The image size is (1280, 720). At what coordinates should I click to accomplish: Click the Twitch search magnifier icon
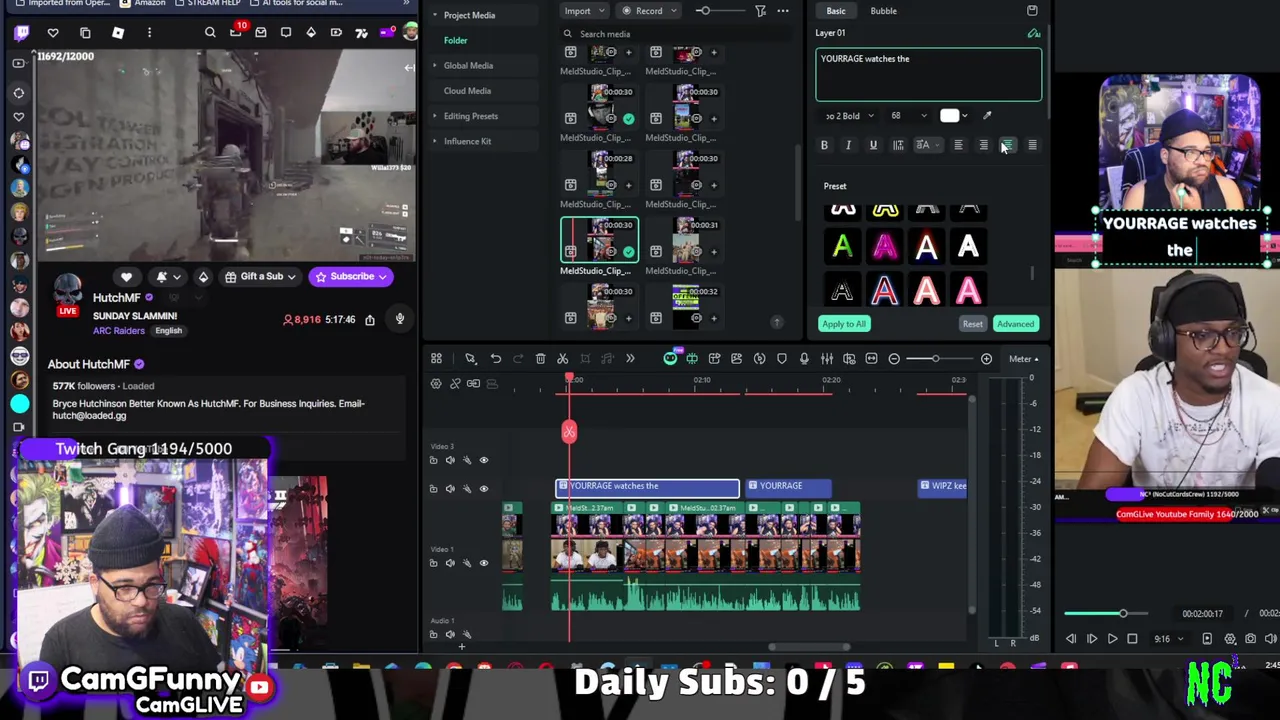point(210,33)
